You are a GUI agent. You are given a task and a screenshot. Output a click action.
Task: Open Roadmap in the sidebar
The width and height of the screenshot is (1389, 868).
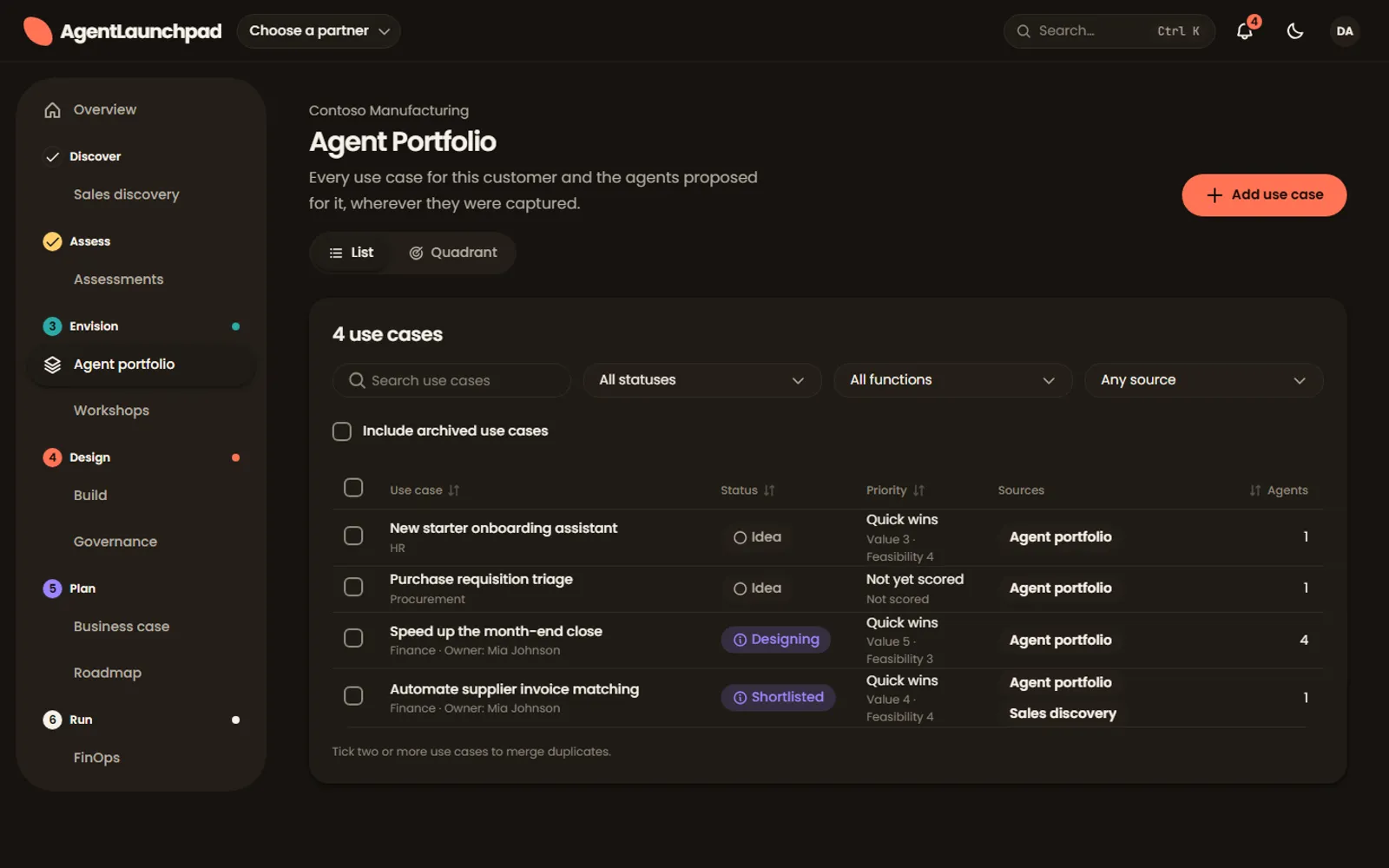pos(108,673)
